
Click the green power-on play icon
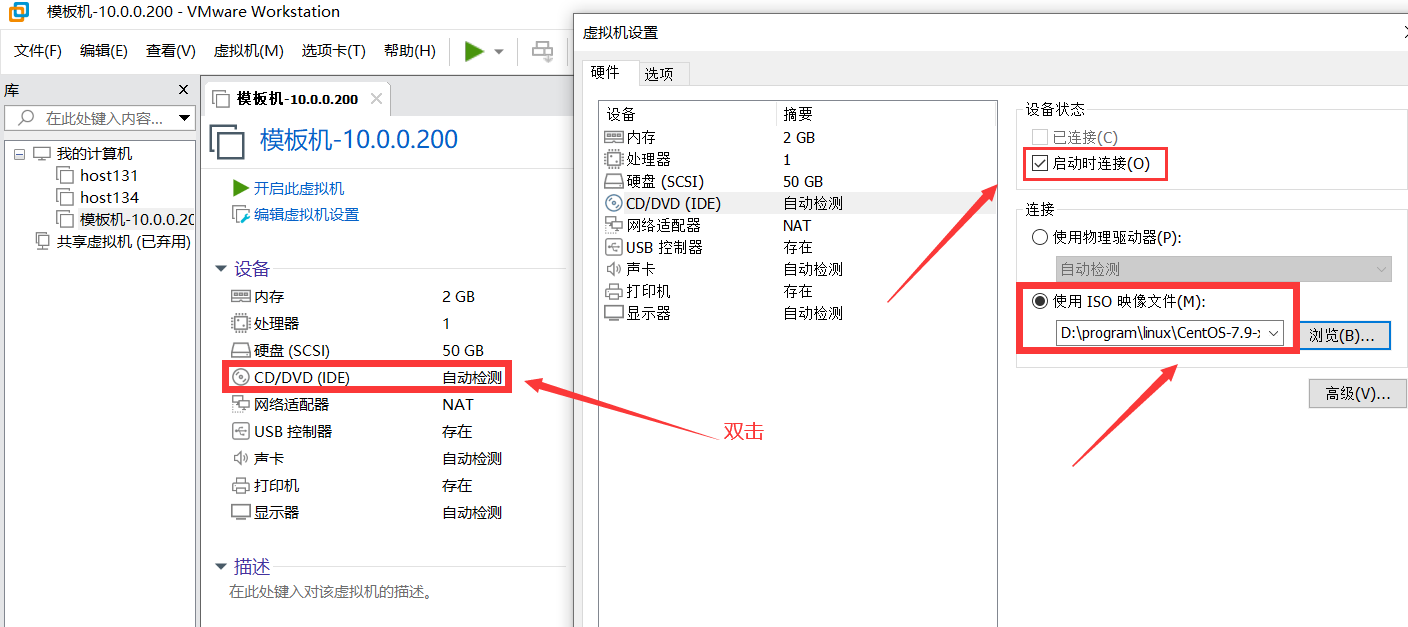coord(474,51)
